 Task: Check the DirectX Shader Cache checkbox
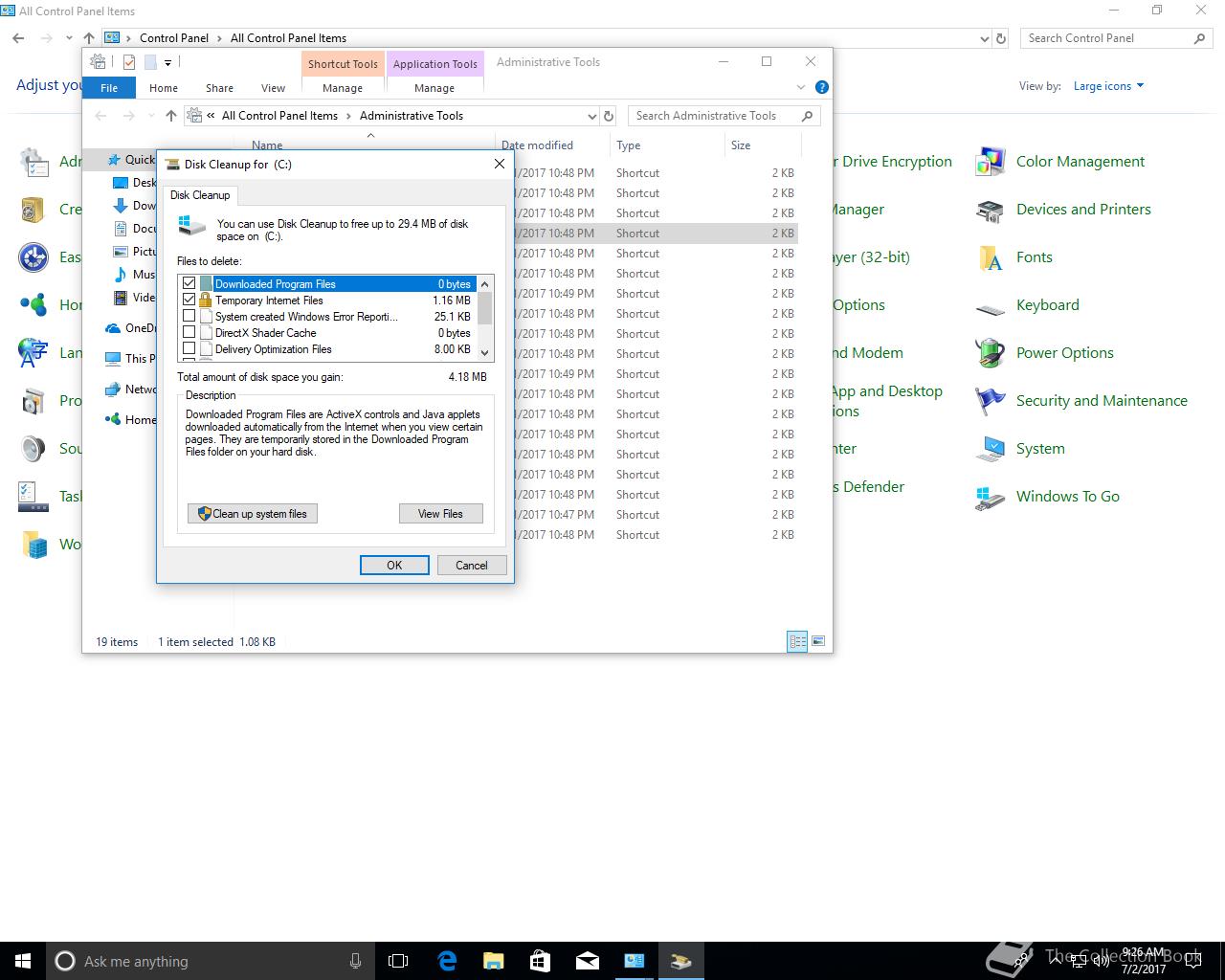click(189, 332)
